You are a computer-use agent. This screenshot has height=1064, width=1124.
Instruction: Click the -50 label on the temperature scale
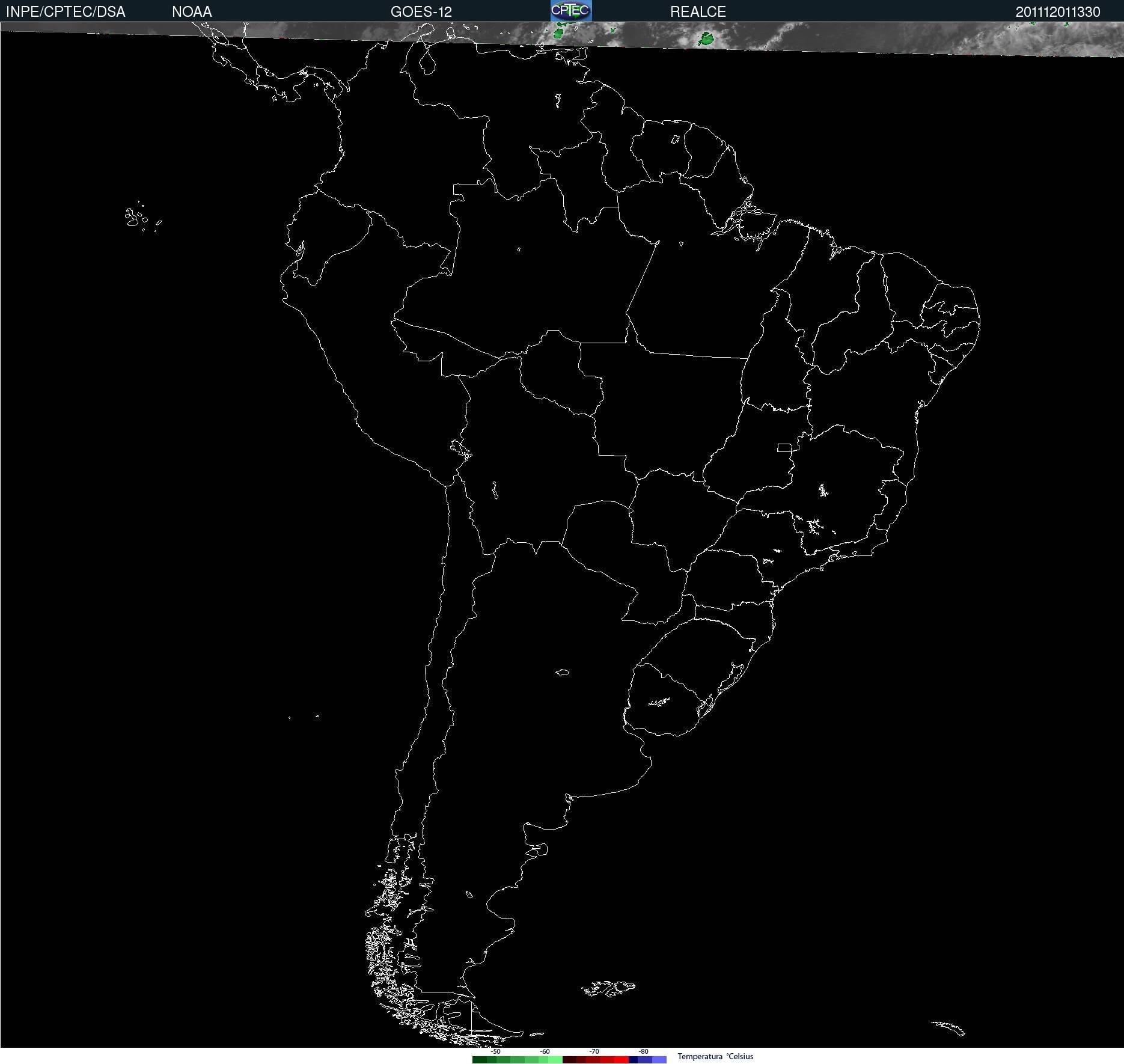click(x=495, y=1052)
